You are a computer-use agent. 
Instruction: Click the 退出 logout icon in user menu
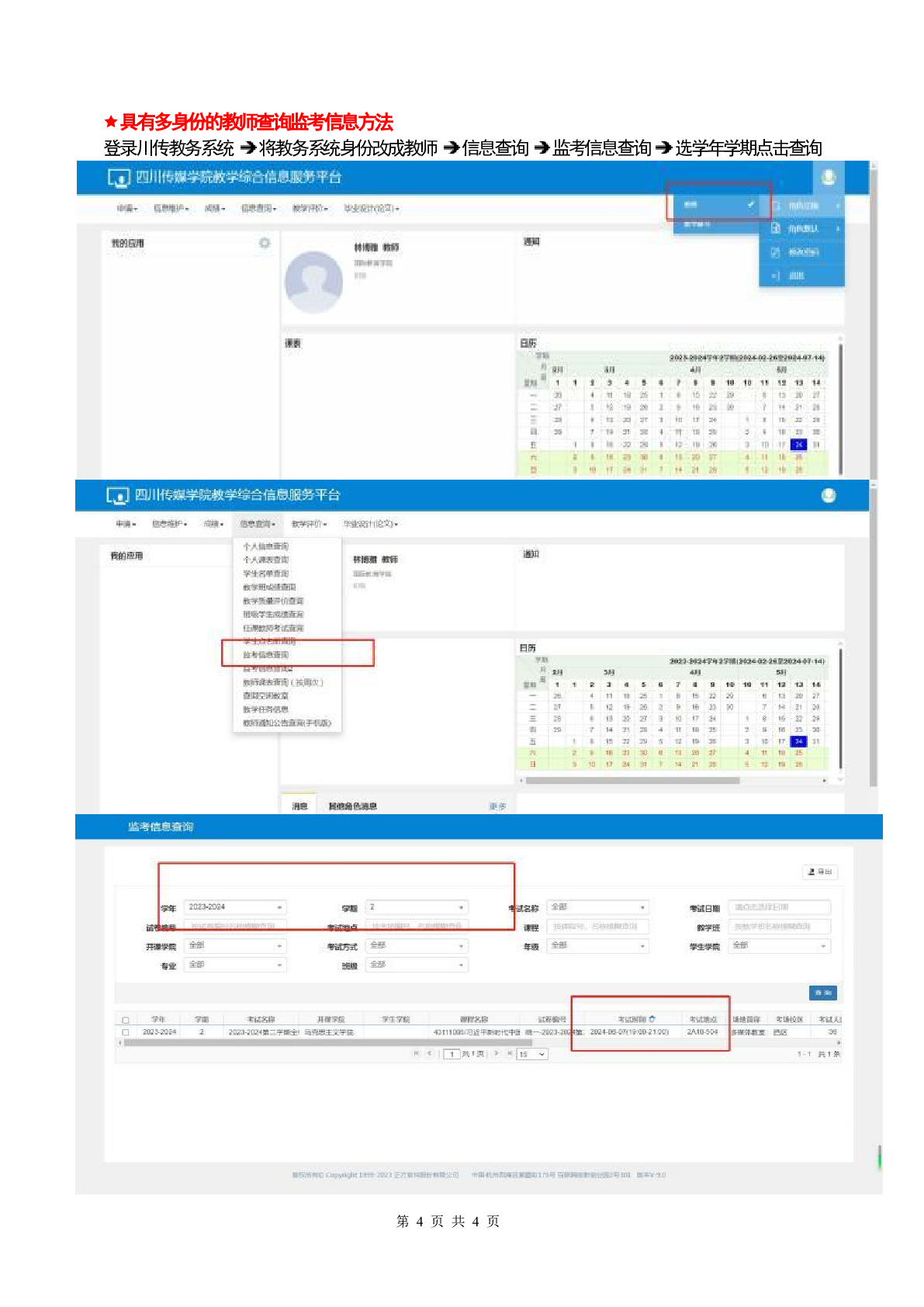(x=775, y=276)
